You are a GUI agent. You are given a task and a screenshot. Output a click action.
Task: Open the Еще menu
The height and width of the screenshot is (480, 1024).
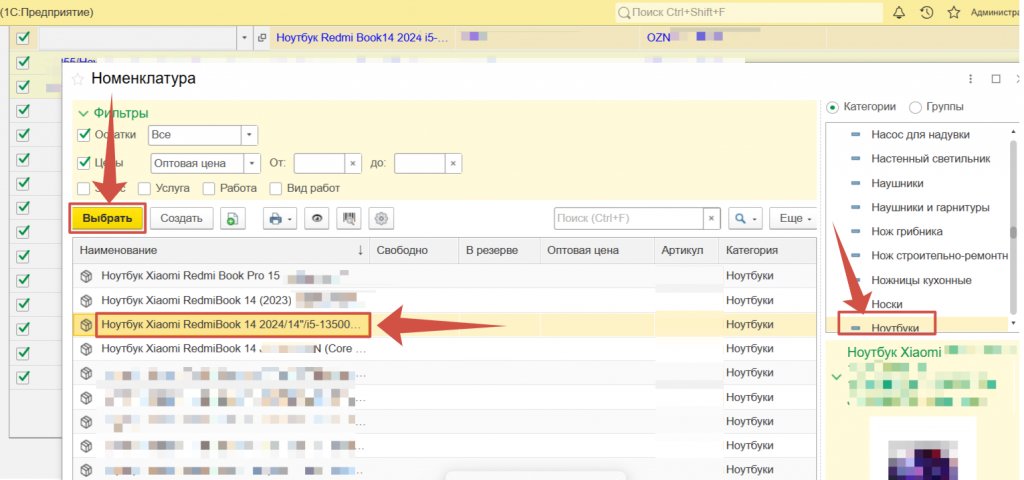coord(794,218)
